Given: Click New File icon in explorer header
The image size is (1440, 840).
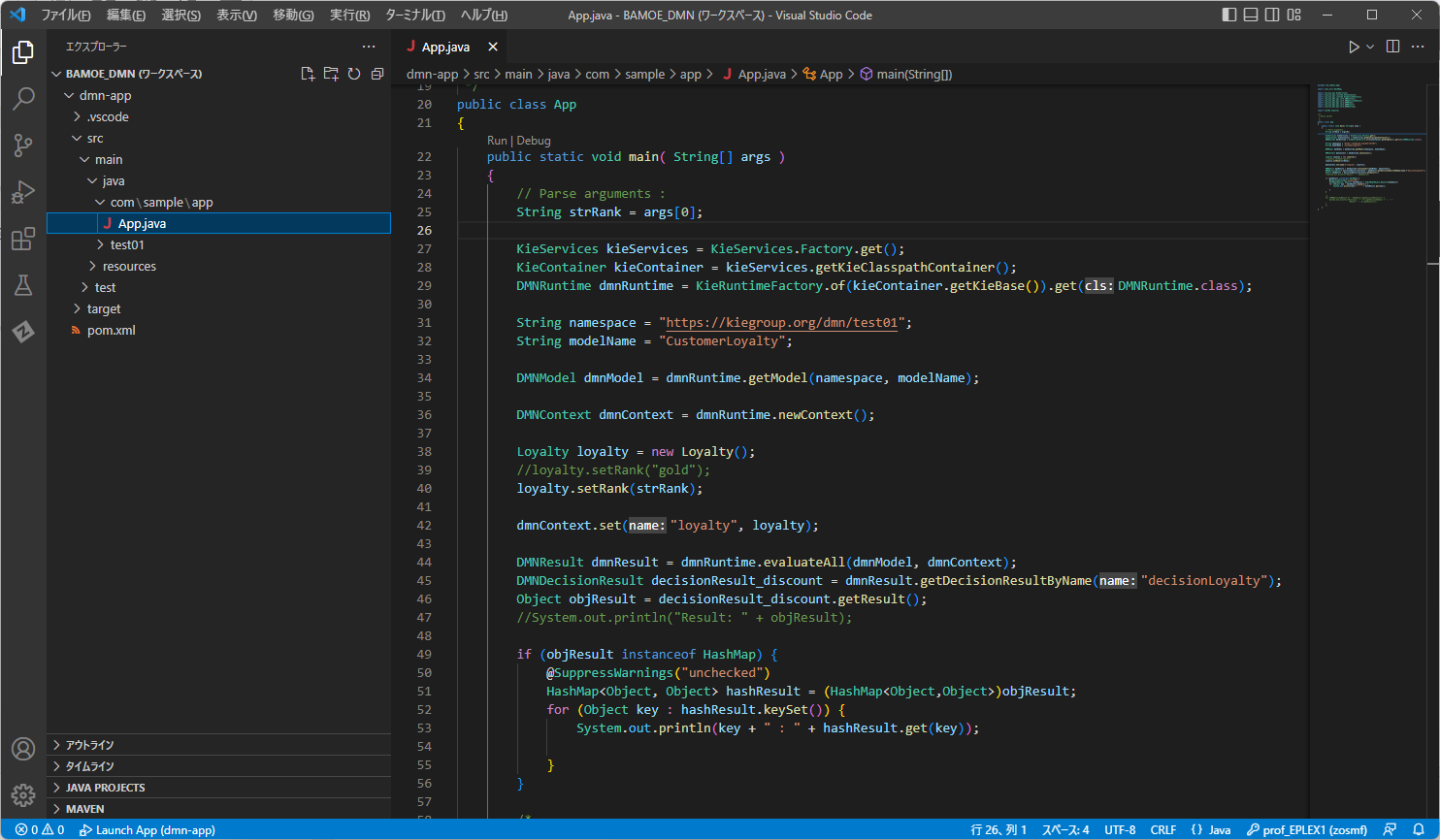Looking at the screenshot, I should click(x=308, y=74).
